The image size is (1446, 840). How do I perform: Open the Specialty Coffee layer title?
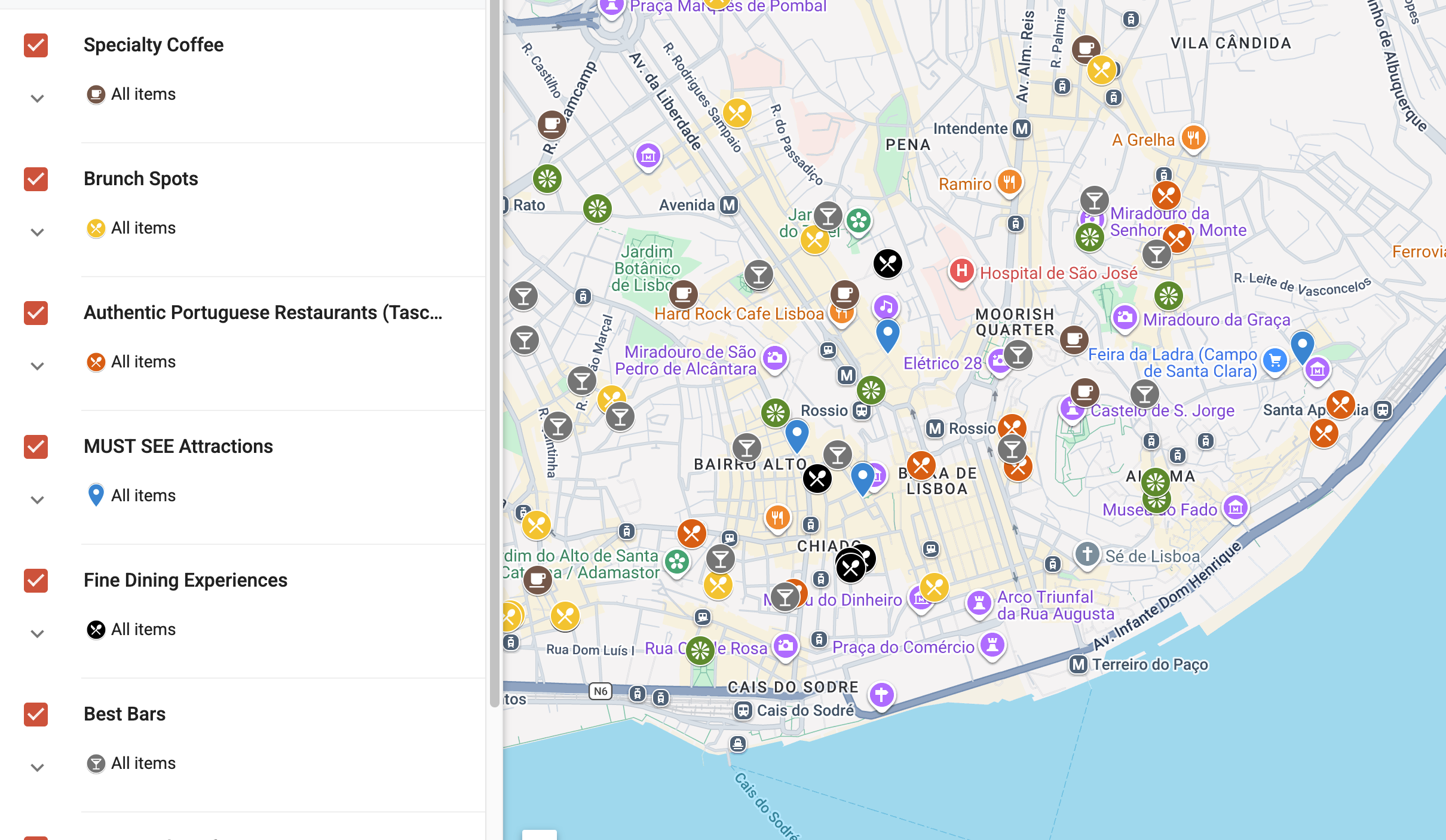coord(154,45)
